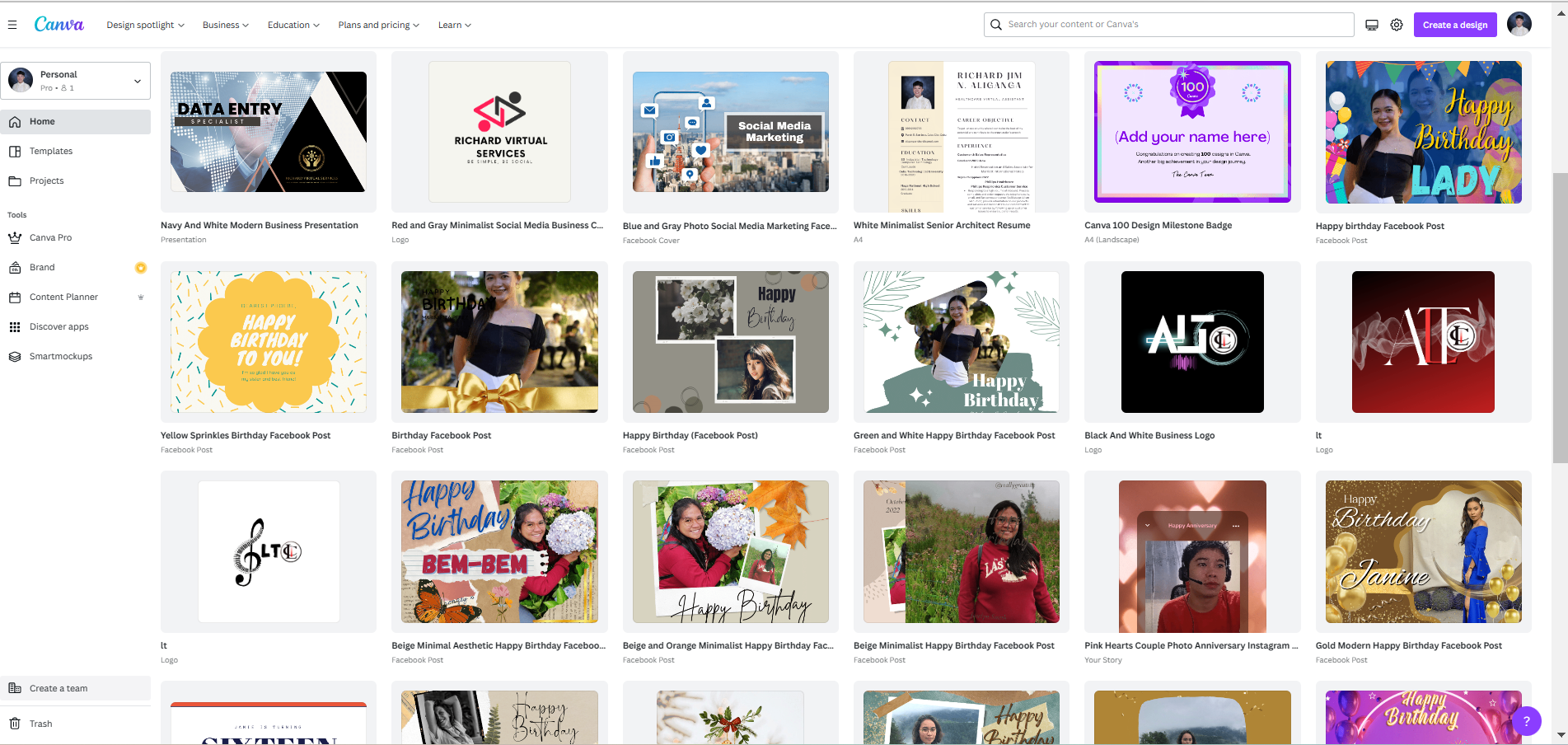
Task: Open Templates in the sidebar
Action: click(75, 152)
